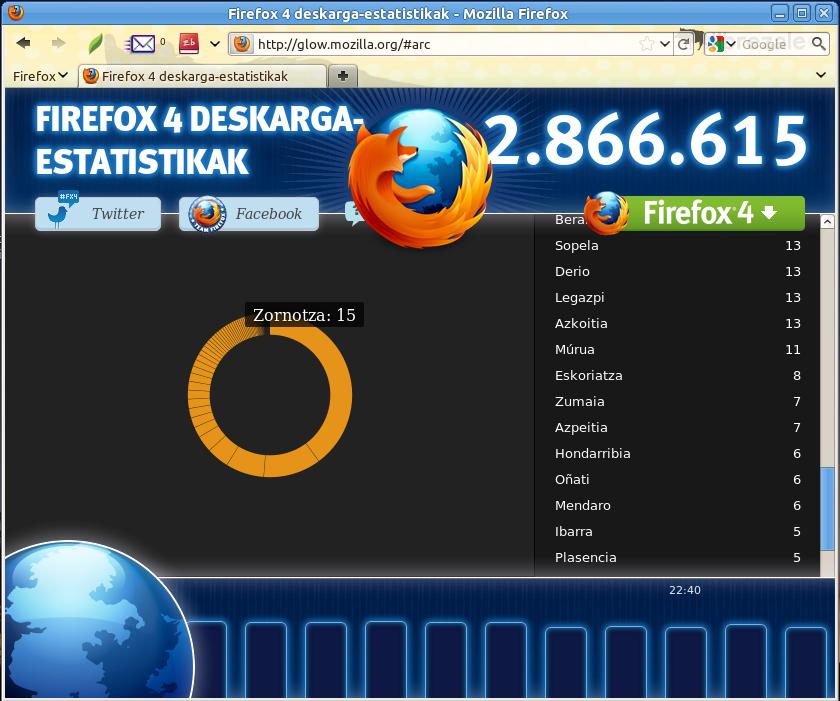Click the search magnifier icon
The image size is (840, 701).
(818, 44)
